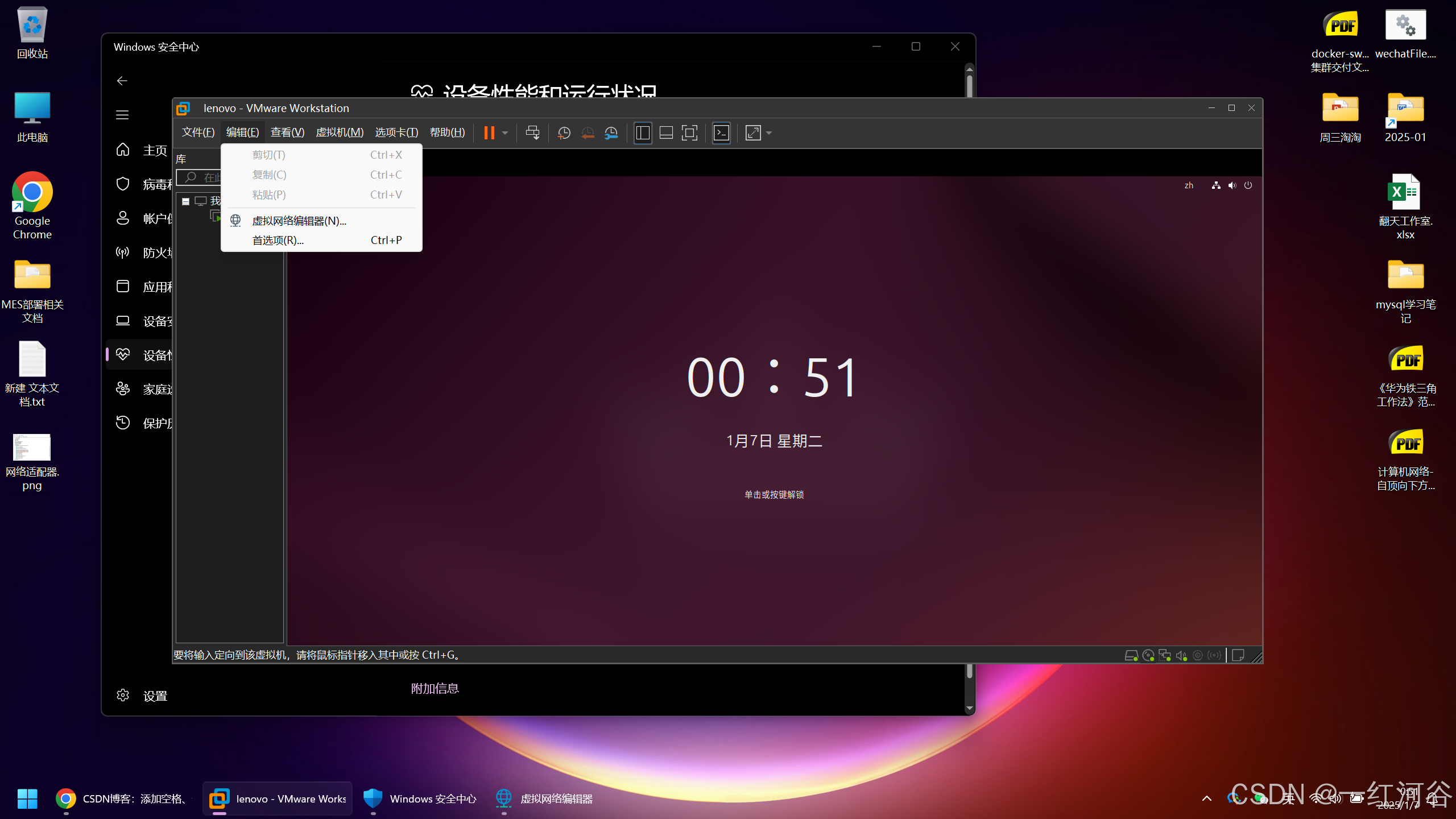Open Settings (设置) in Windows Security
Viewport: 1456px width, 819px height.
point(155,696)
